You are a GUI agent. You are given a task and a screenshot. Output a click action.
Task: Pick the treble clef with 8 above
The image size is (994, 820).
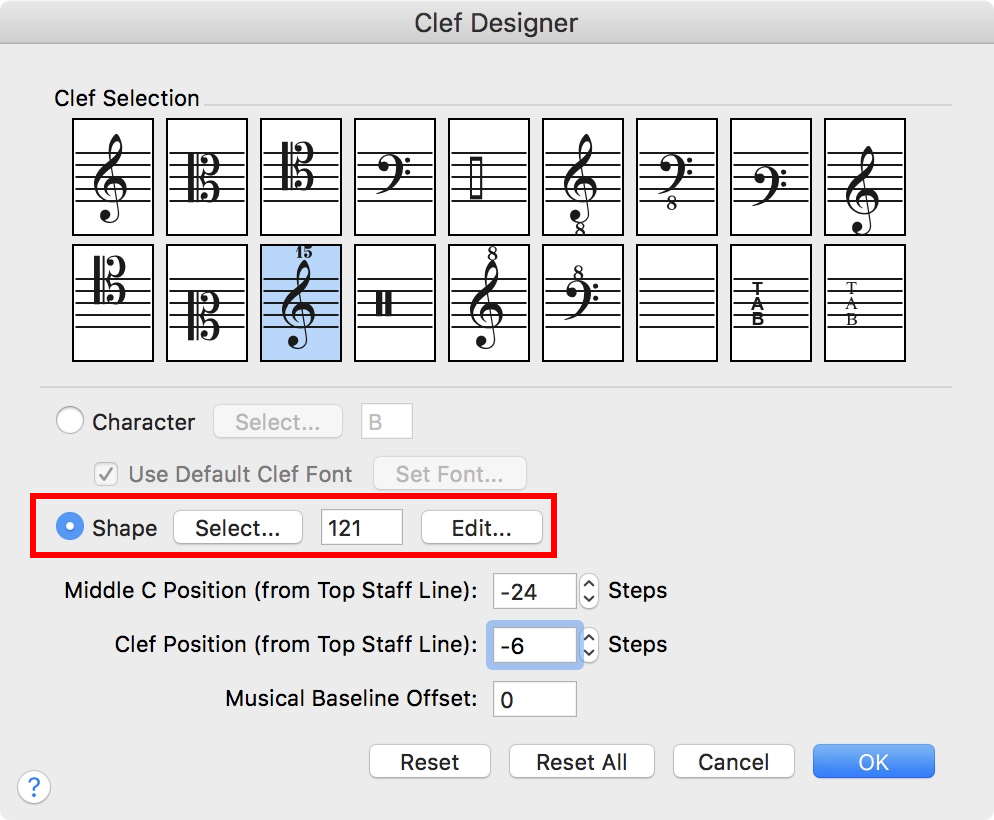click(488, 303)
